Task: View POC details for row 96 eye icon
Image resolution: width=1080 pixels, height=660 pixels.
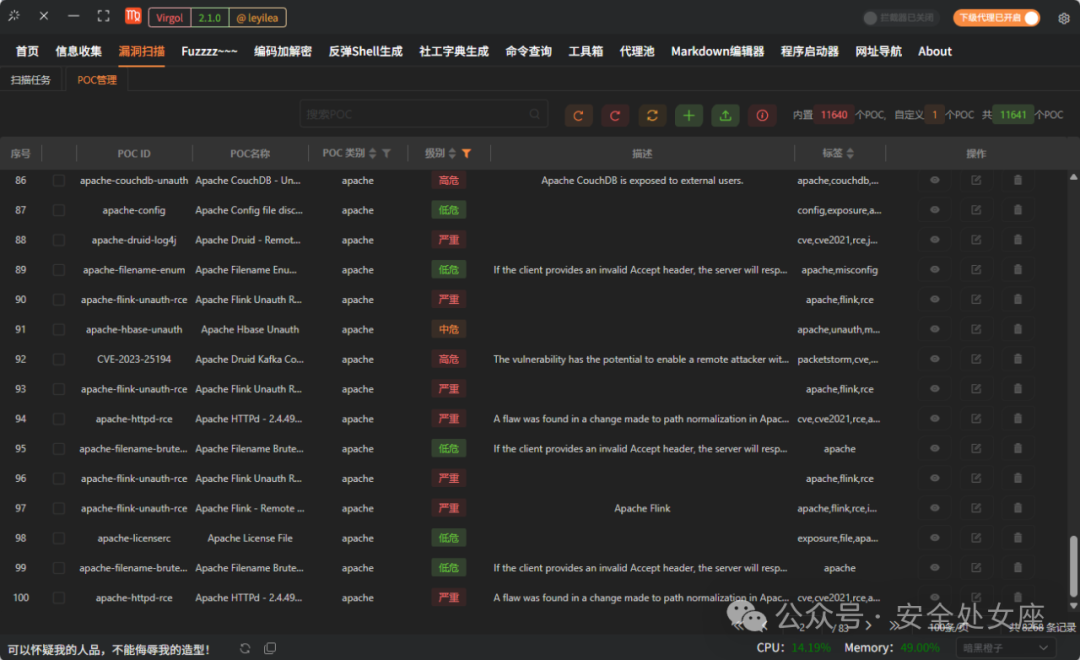Action: point(935,478)
